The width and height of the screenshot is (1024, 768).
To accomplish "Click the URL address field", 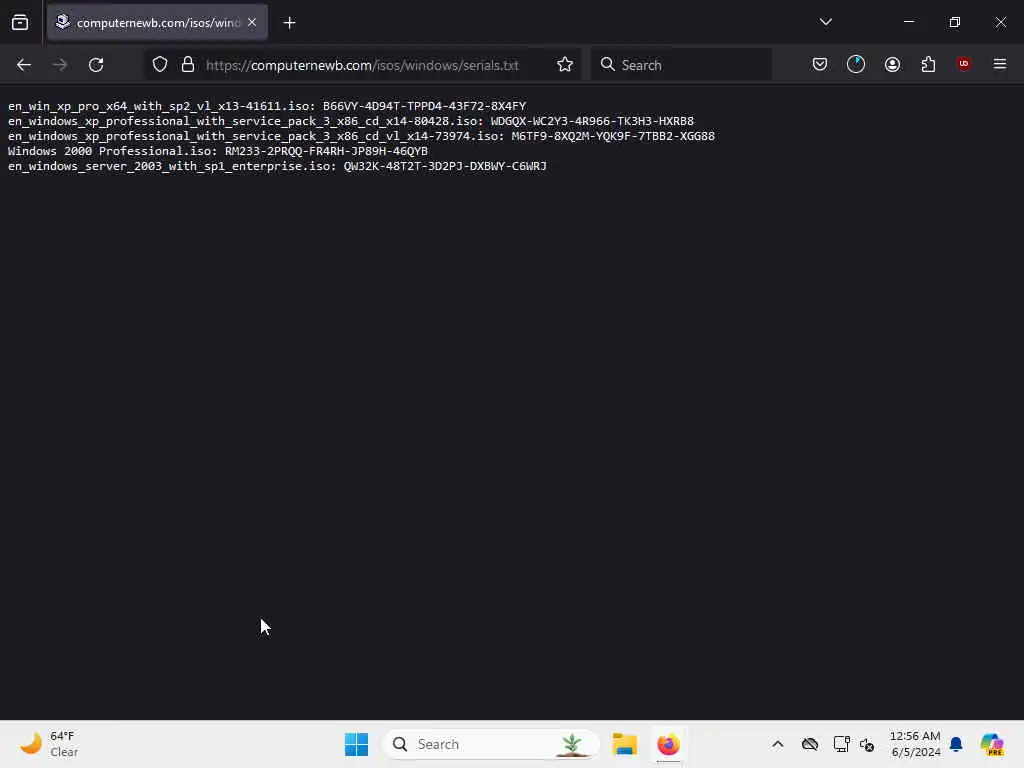I will click(362, 65).
